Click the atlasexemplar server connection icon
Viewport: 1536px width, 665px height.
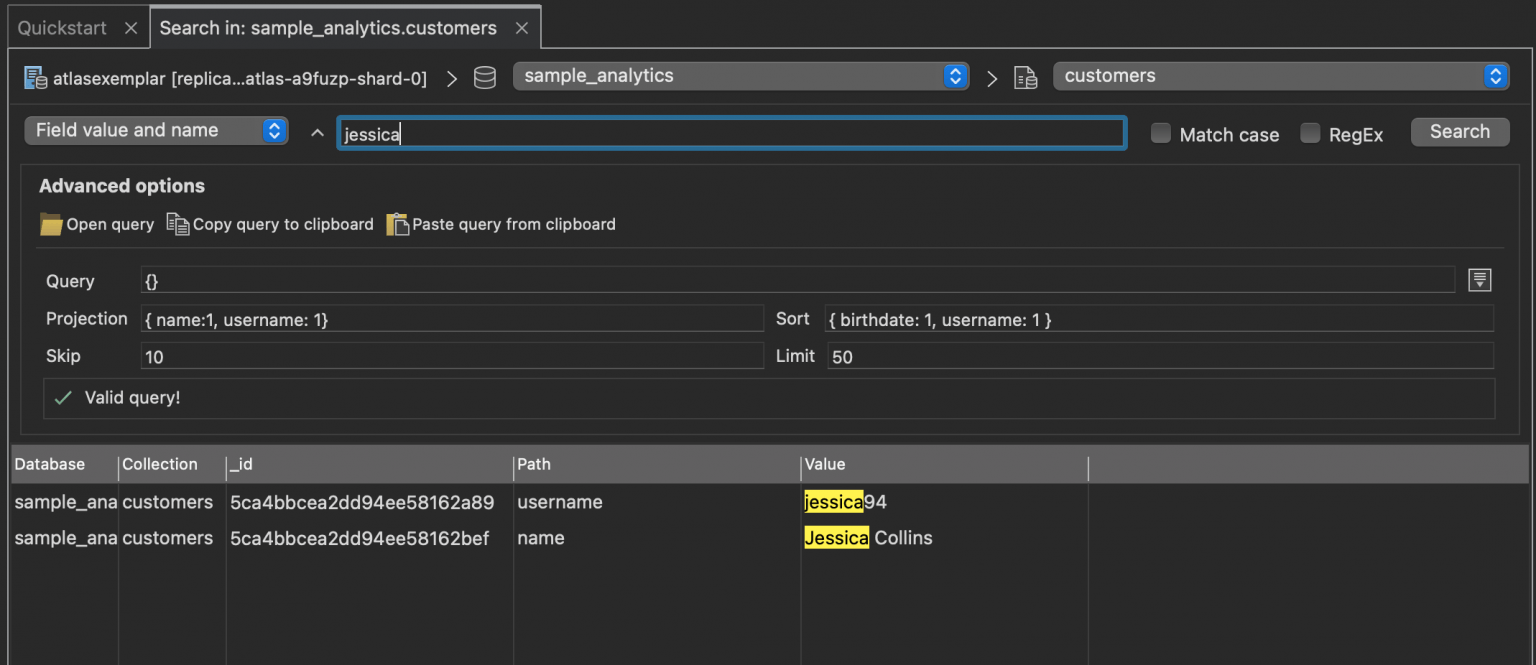35,78
